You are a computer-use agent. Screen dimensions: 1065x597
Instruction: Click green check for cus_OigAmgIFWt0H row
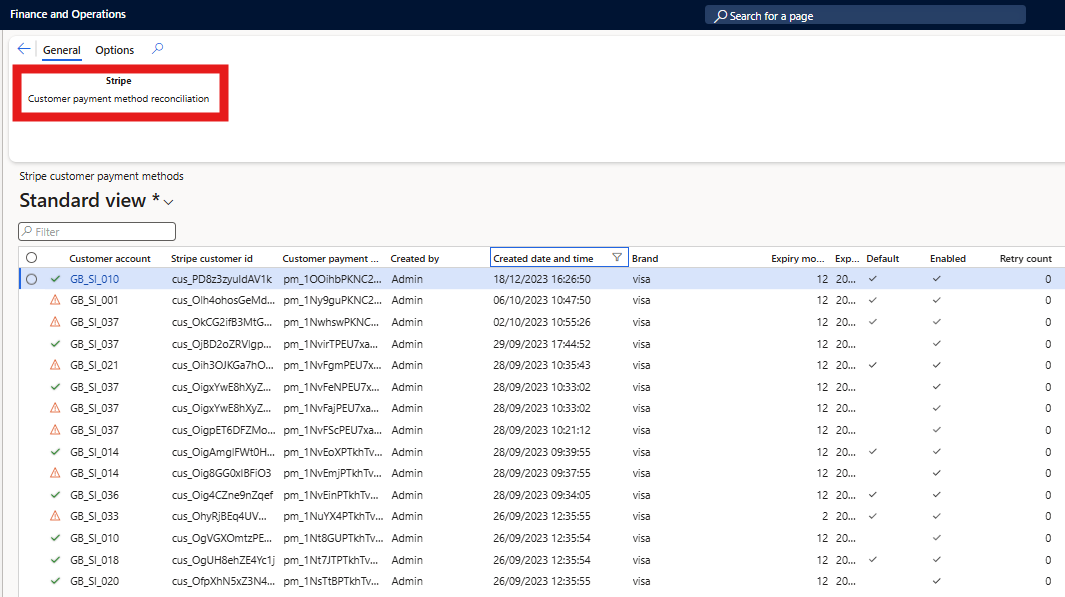pyautogui.click(x=56, y=452)
